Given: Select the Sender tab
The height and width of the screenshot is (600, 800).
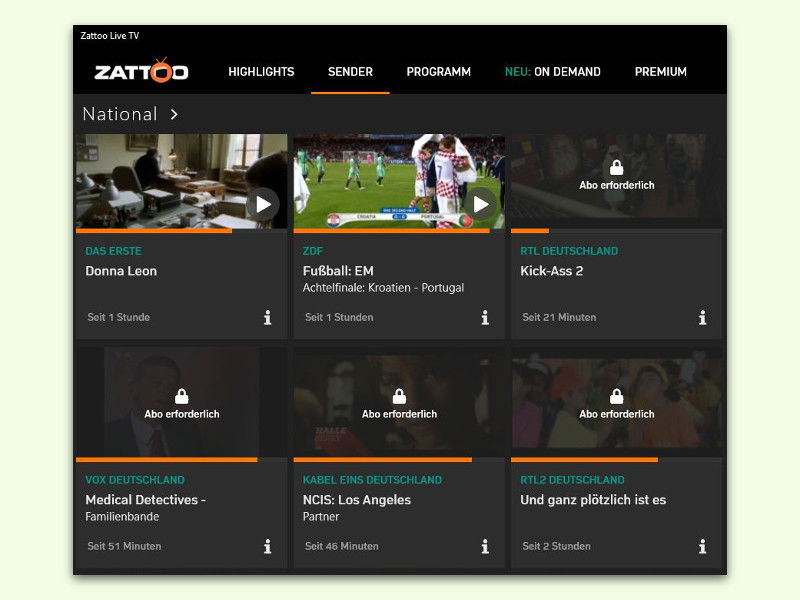Looking at the screenshot, I should (x=350, y=72).
